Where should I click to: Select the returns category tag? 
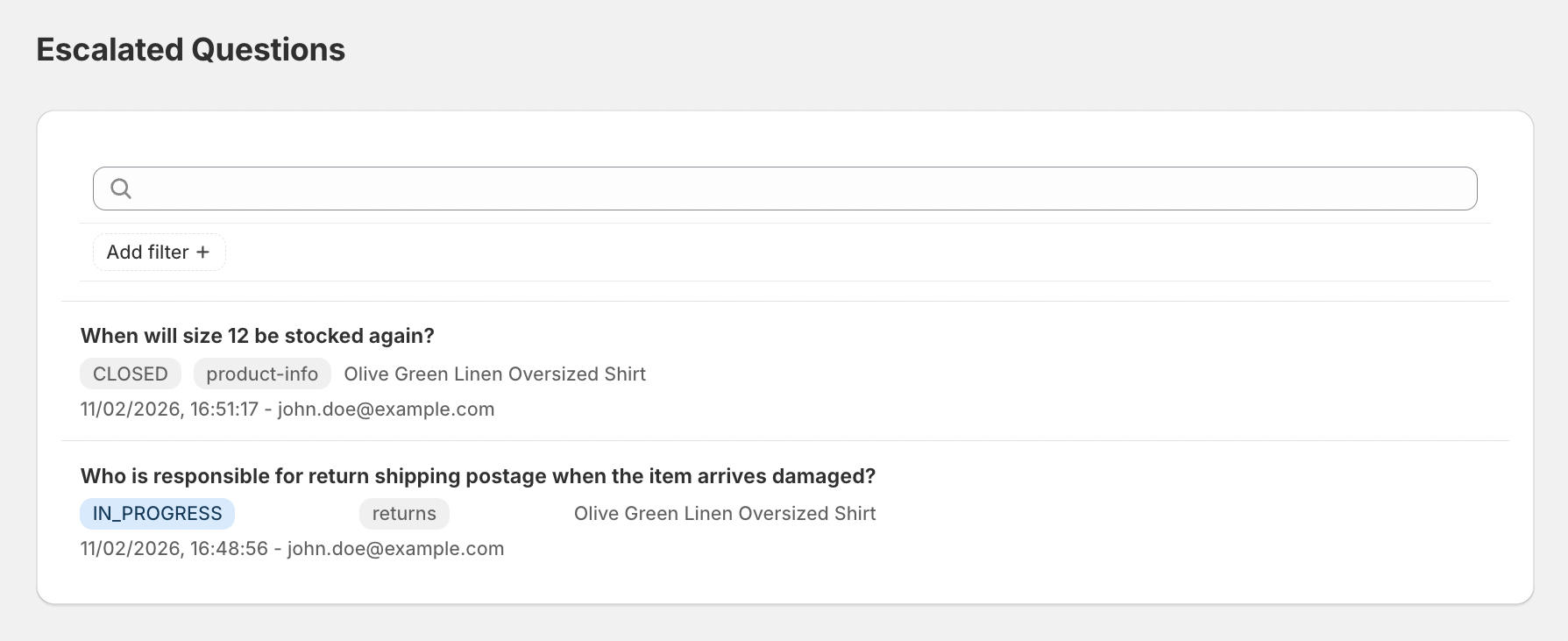coord(404,514)
